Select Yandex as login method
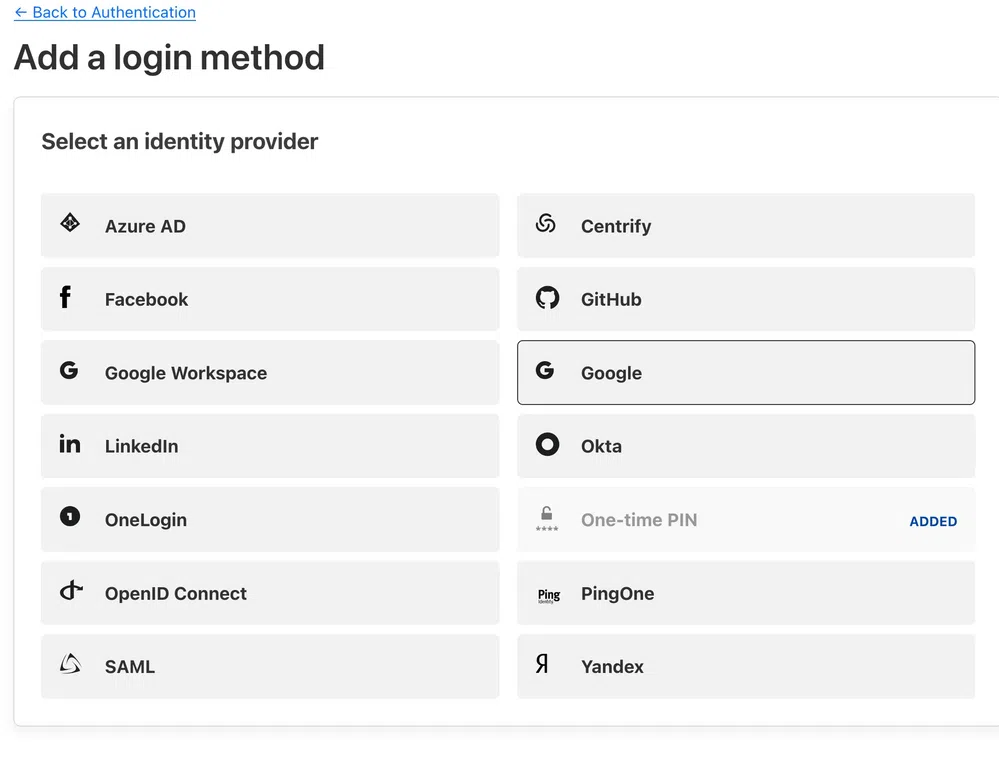 click(746, 666)
